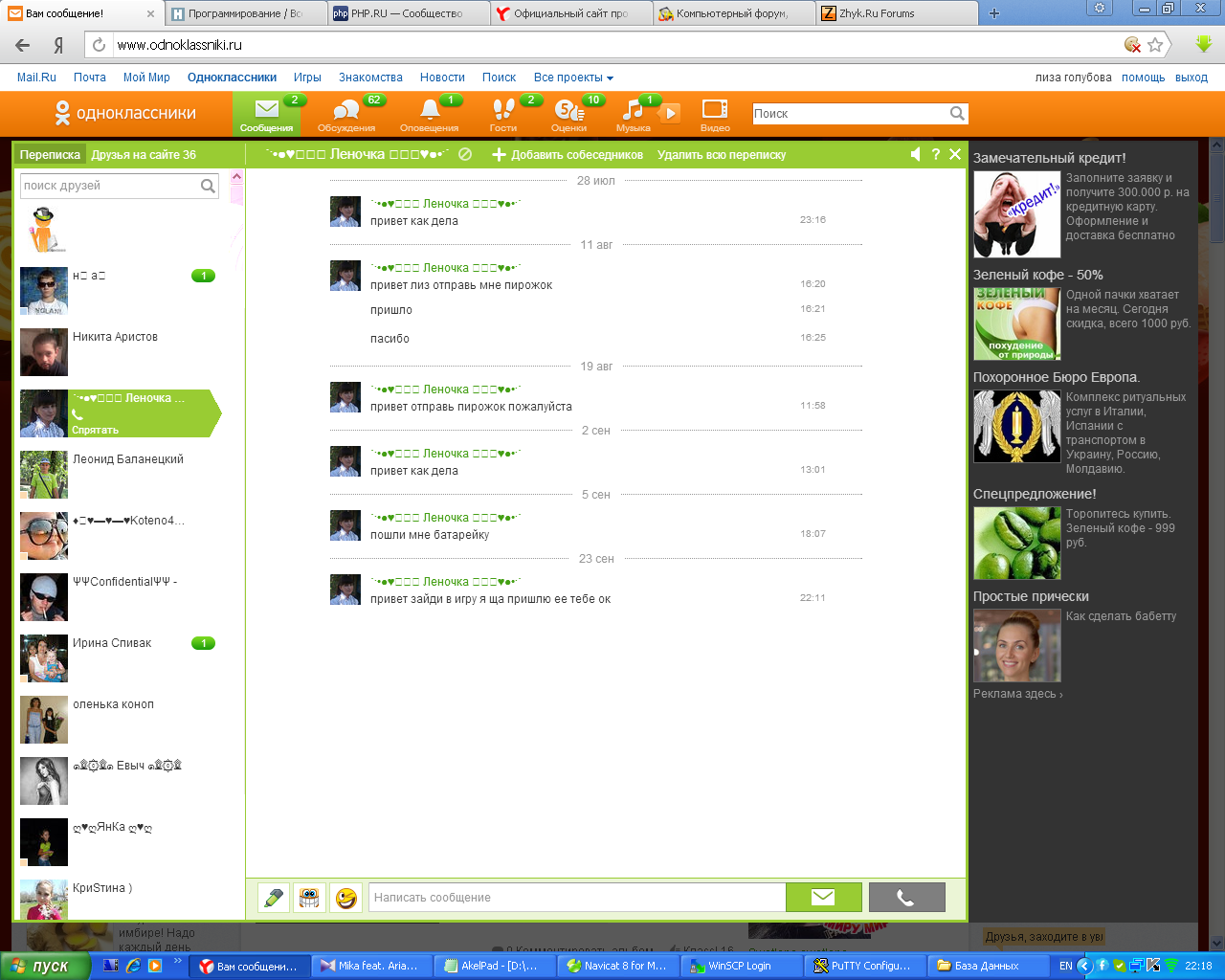Focus the Написать сообщение field
The image size is (1225, 980).
click(x=577, y=897)
